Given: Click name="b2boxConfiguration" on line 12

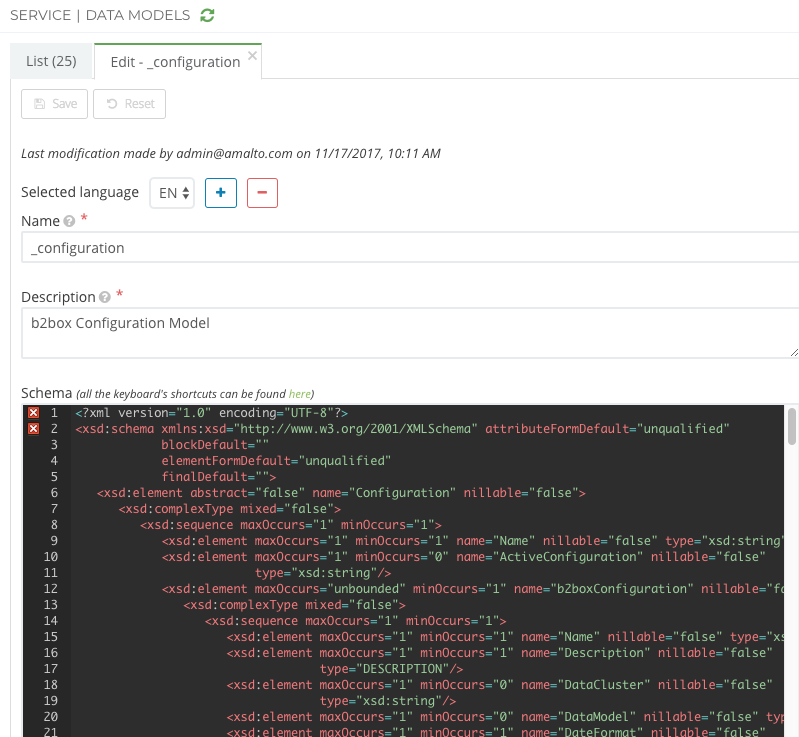Looking at the screenshot, I should coord(603,589).
